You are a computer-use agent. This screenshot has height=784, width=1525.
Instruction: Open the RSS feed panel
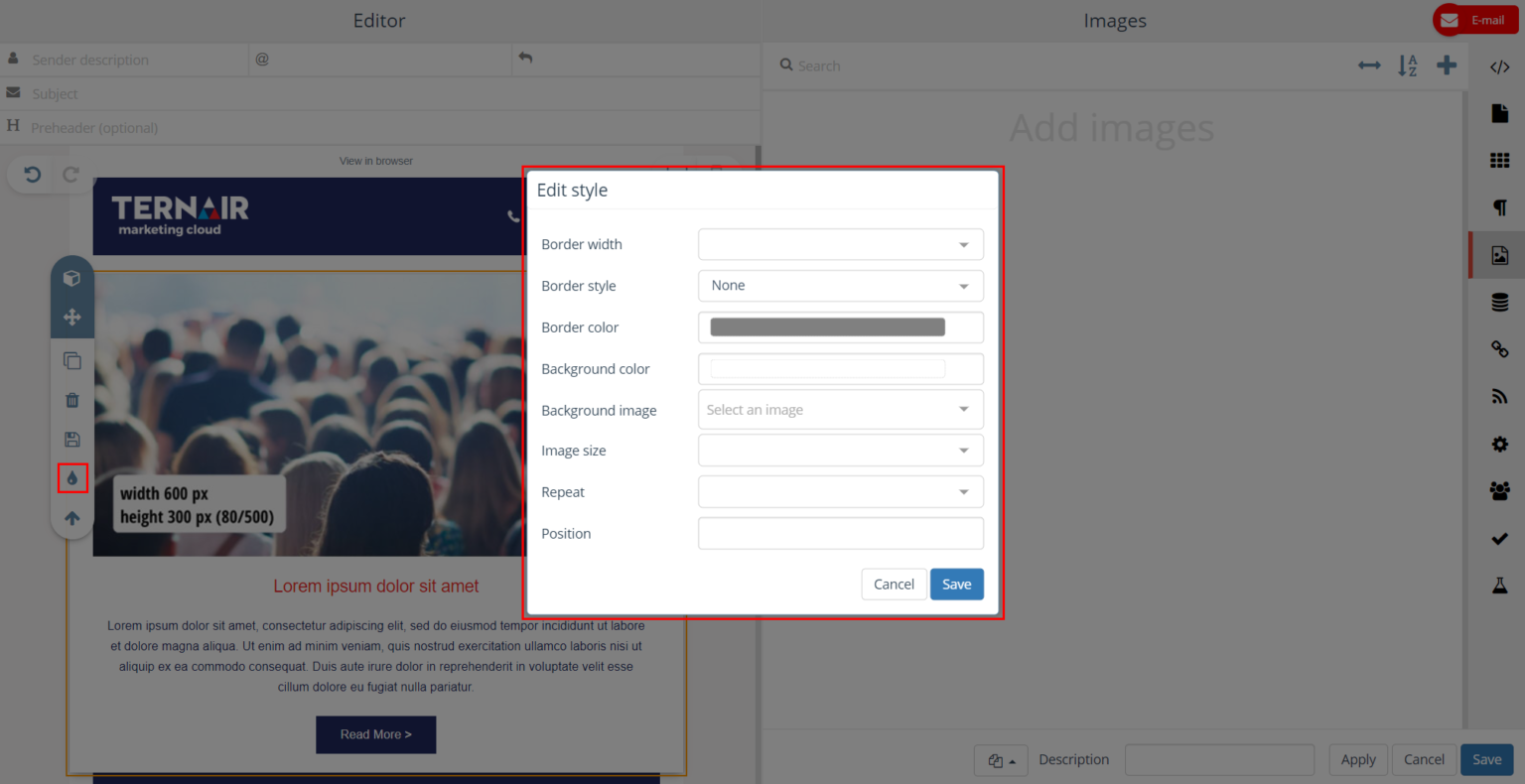(1499, 397)
